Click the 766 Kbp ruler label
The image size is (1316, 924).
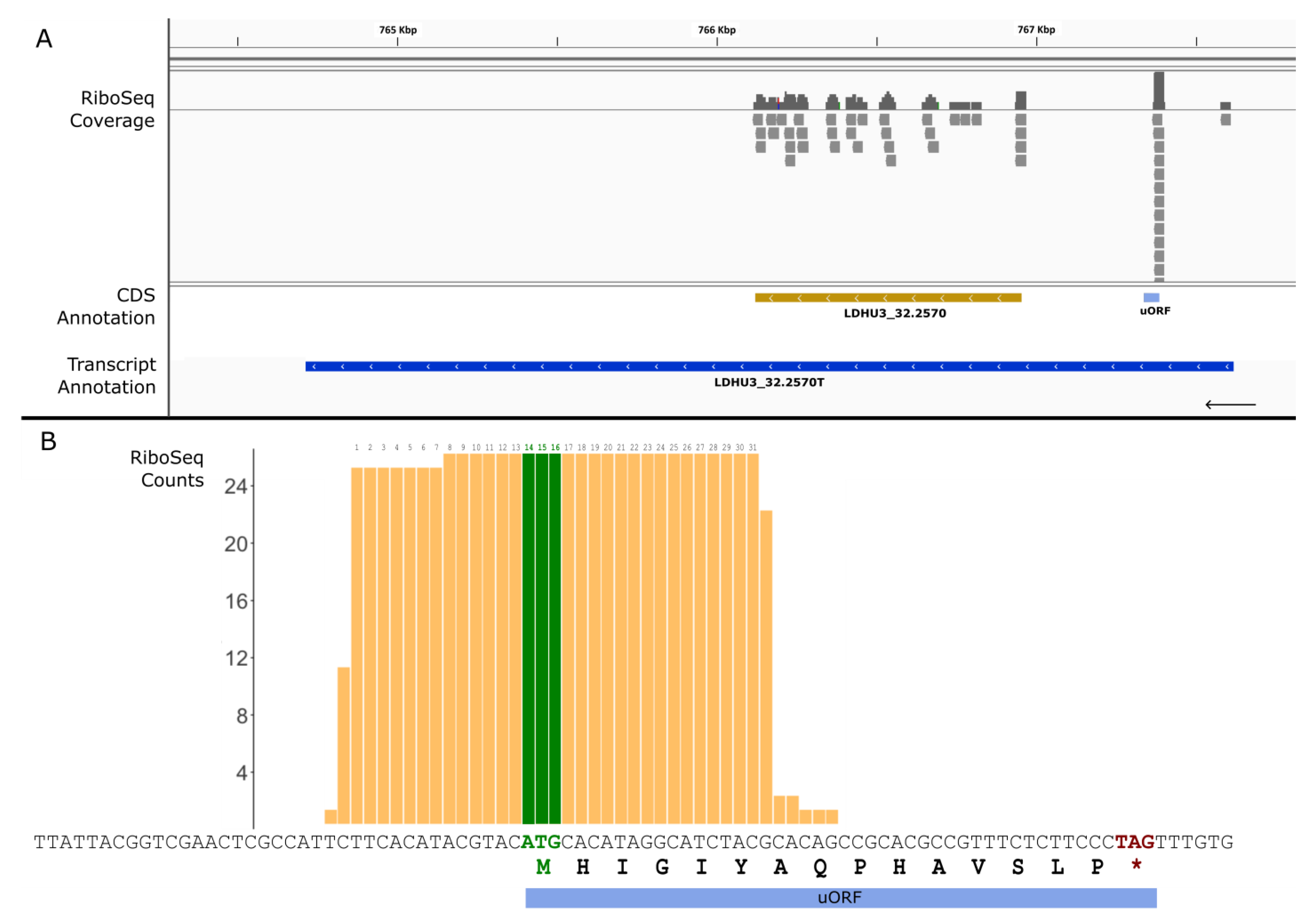[x=716, y=30]
